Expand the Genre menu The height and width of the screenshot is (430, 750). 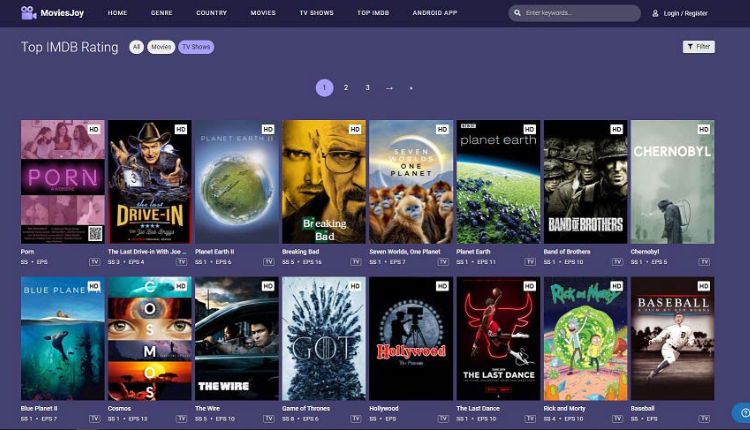161,13
